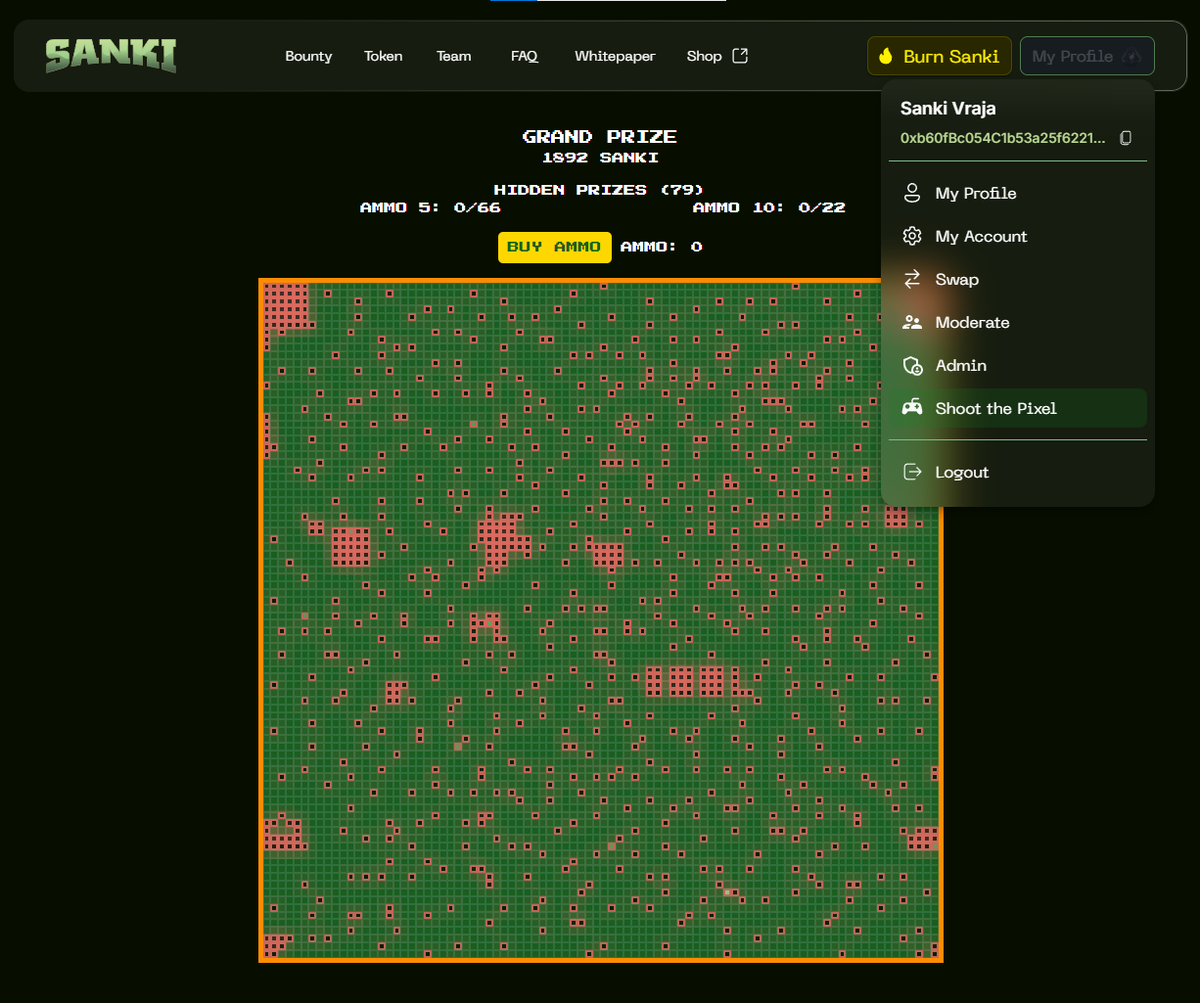Click the flame icon in Burn Sanki
The height and width of the screenshot is (1003, 1200).
click(885, 56)
